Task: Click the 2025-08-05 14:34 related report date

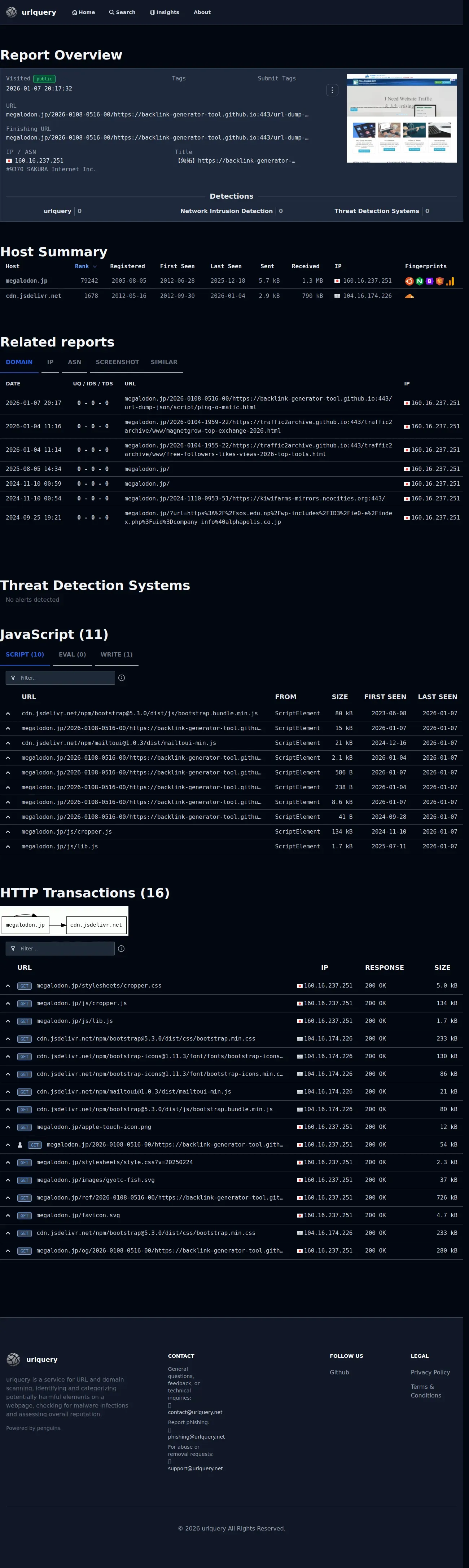Action: [34, 469]
